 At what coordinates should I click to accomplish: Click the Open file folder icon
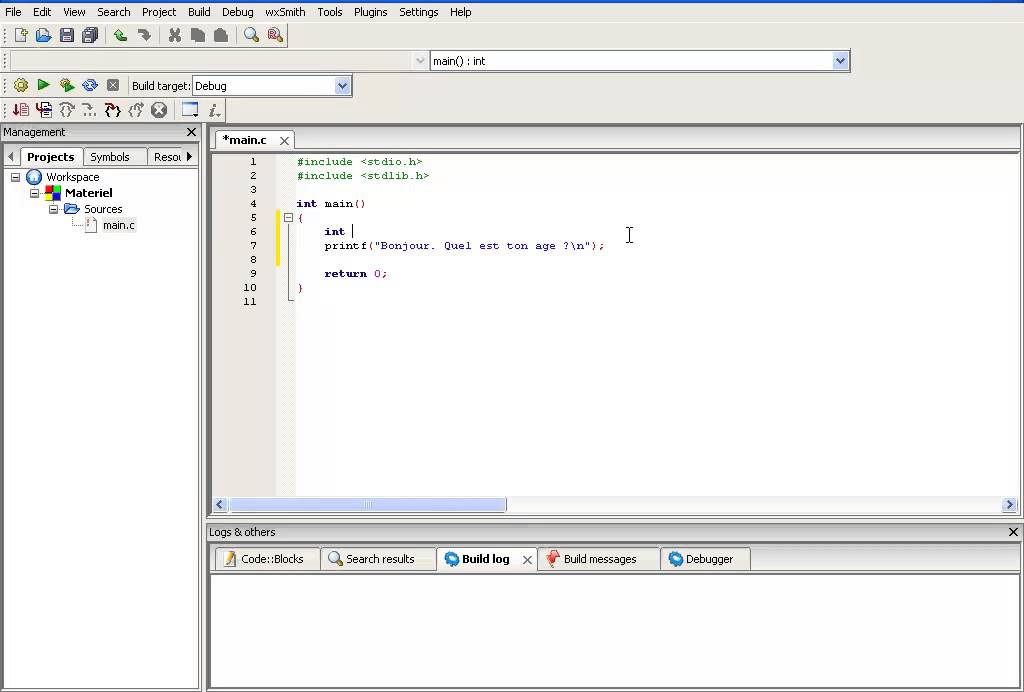[x=44, y=35]
